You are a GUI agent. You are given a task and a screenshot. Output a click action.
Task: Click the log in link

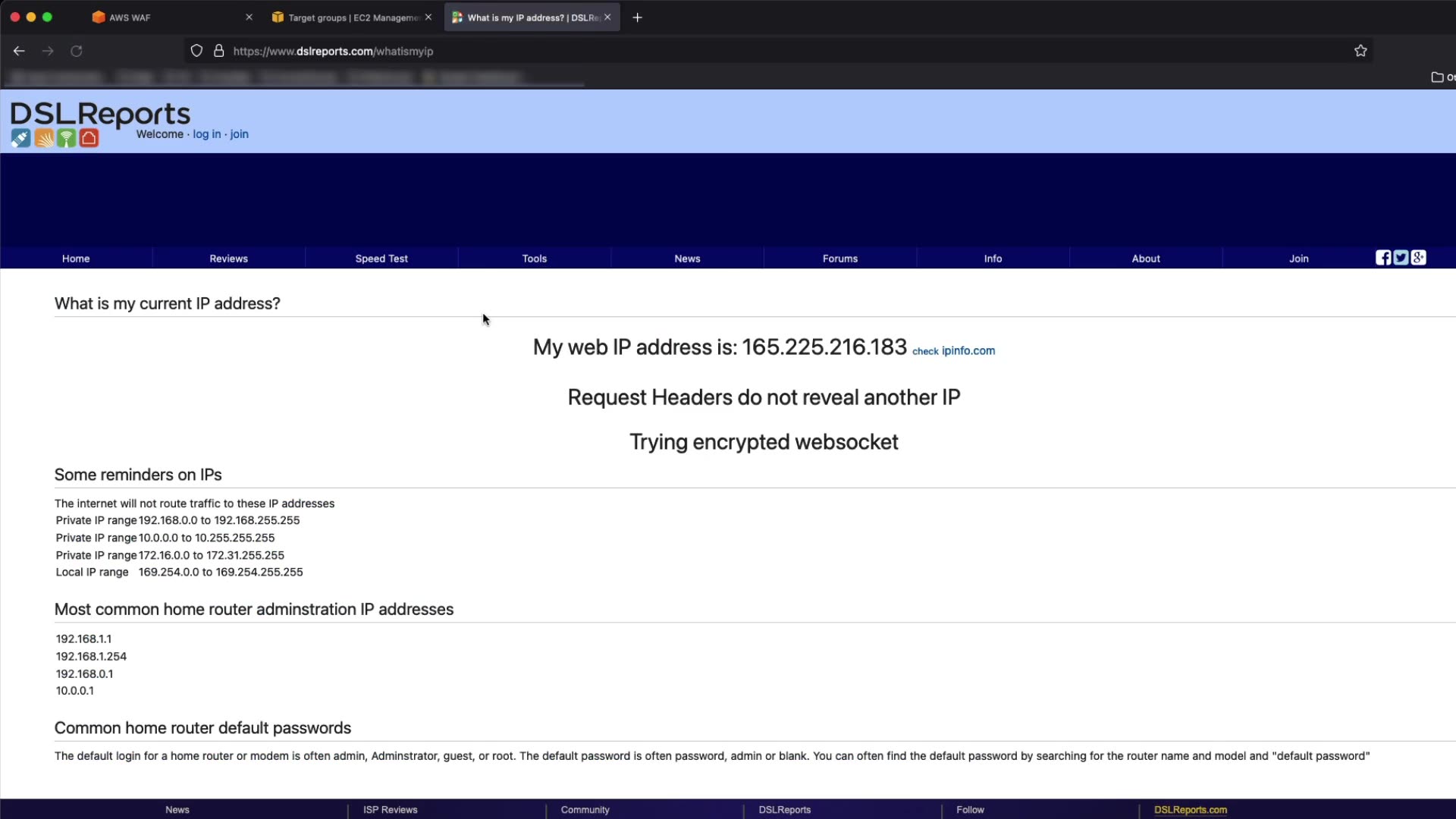tap(206, 134)
